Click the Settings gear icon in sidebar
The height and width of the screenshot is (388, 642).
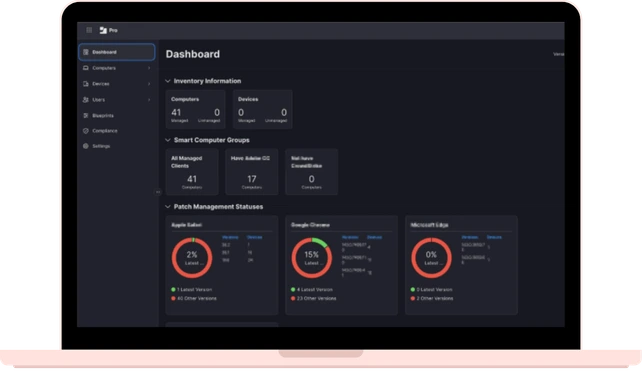[86, 146]
